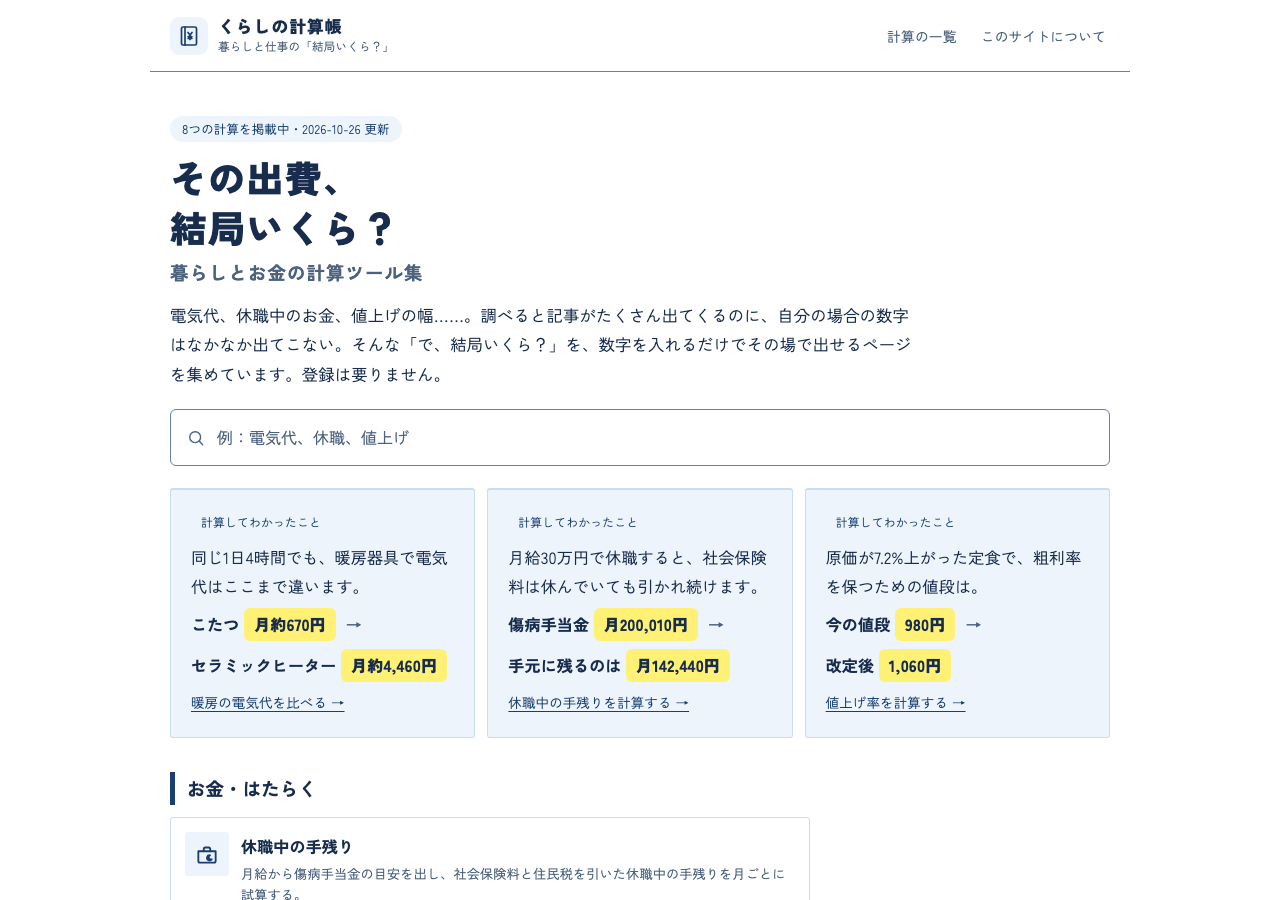Click the magnifying glass search icon

click(196, 438)
